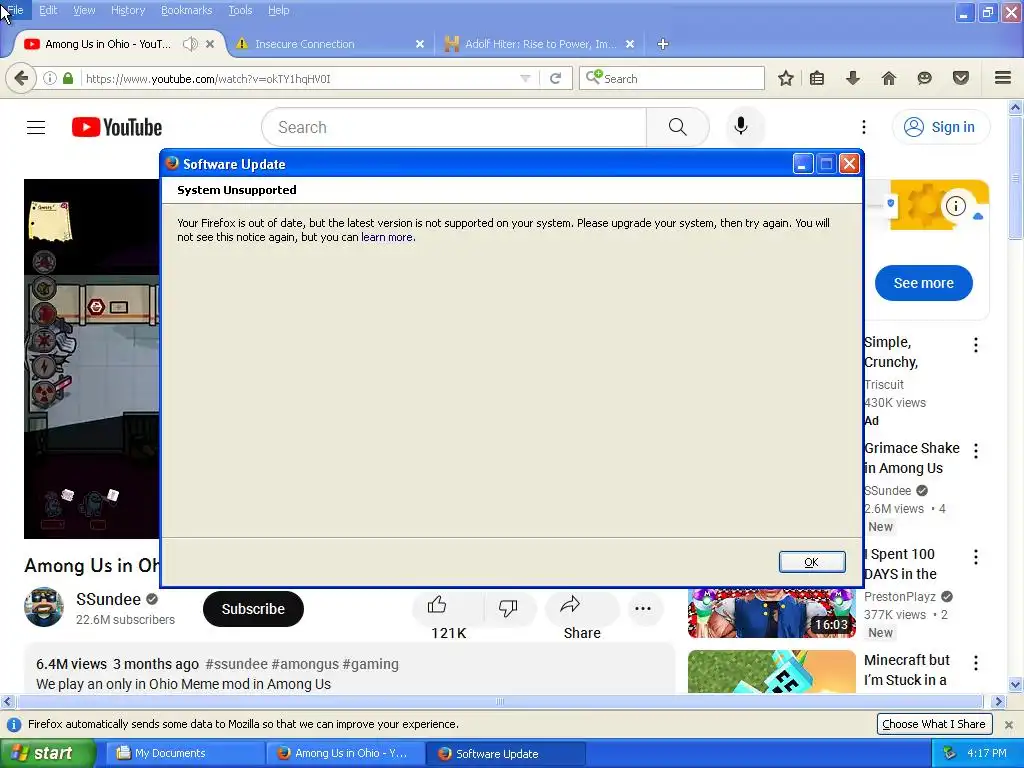
Task: Click the YouTube logo
Action: 117,127
